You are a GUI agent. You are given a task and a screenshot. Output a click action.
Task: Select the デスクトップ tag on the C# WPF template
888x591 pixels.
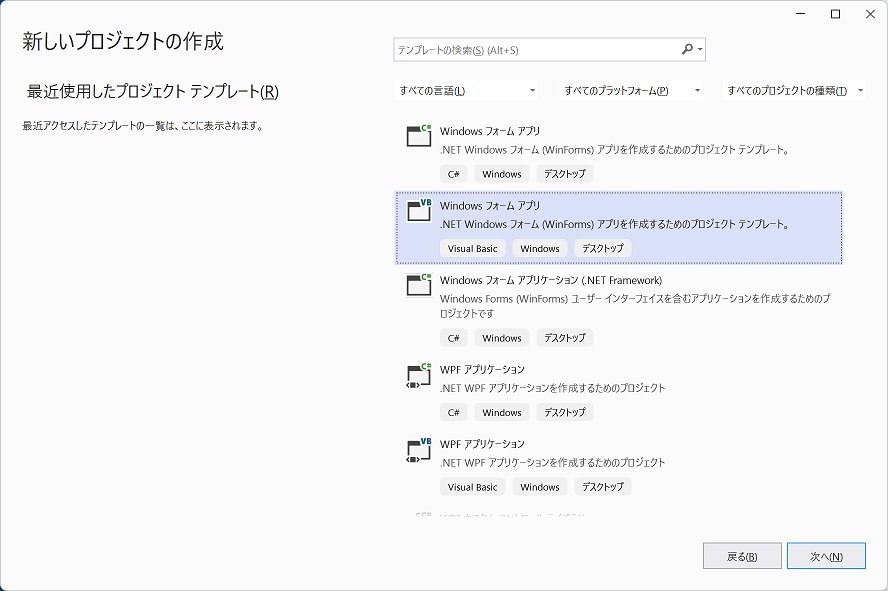click(565, 412)
